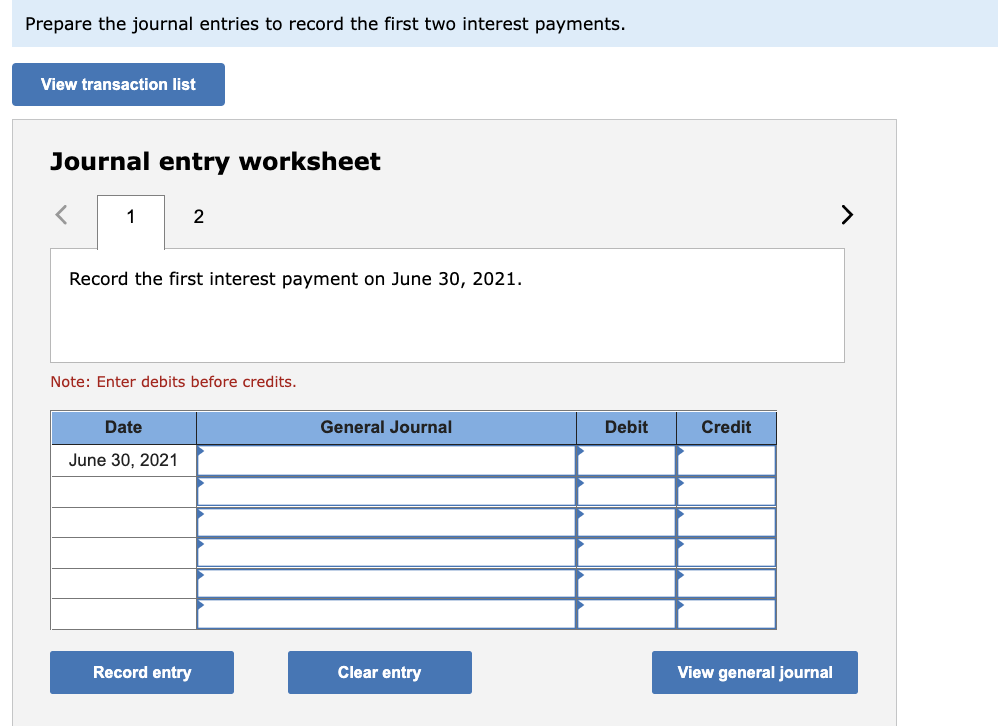This screenshot has width=998, height=726.
Task: Click the Clear entry button
Action: pyautogui.click(x=379, y=672)
